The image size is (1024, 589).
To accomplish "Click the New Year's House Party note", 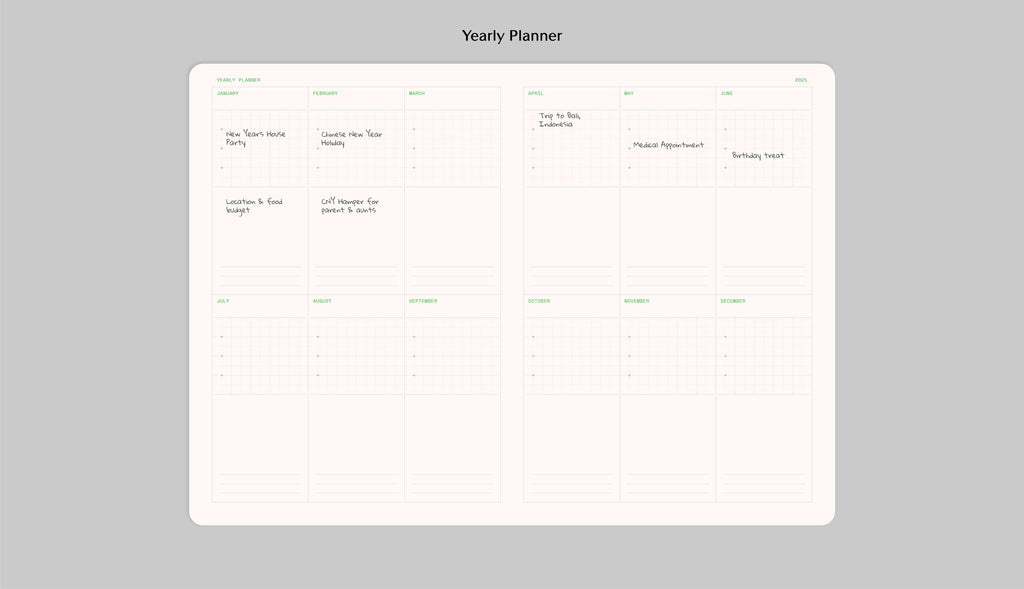I will tap(255, 138).
